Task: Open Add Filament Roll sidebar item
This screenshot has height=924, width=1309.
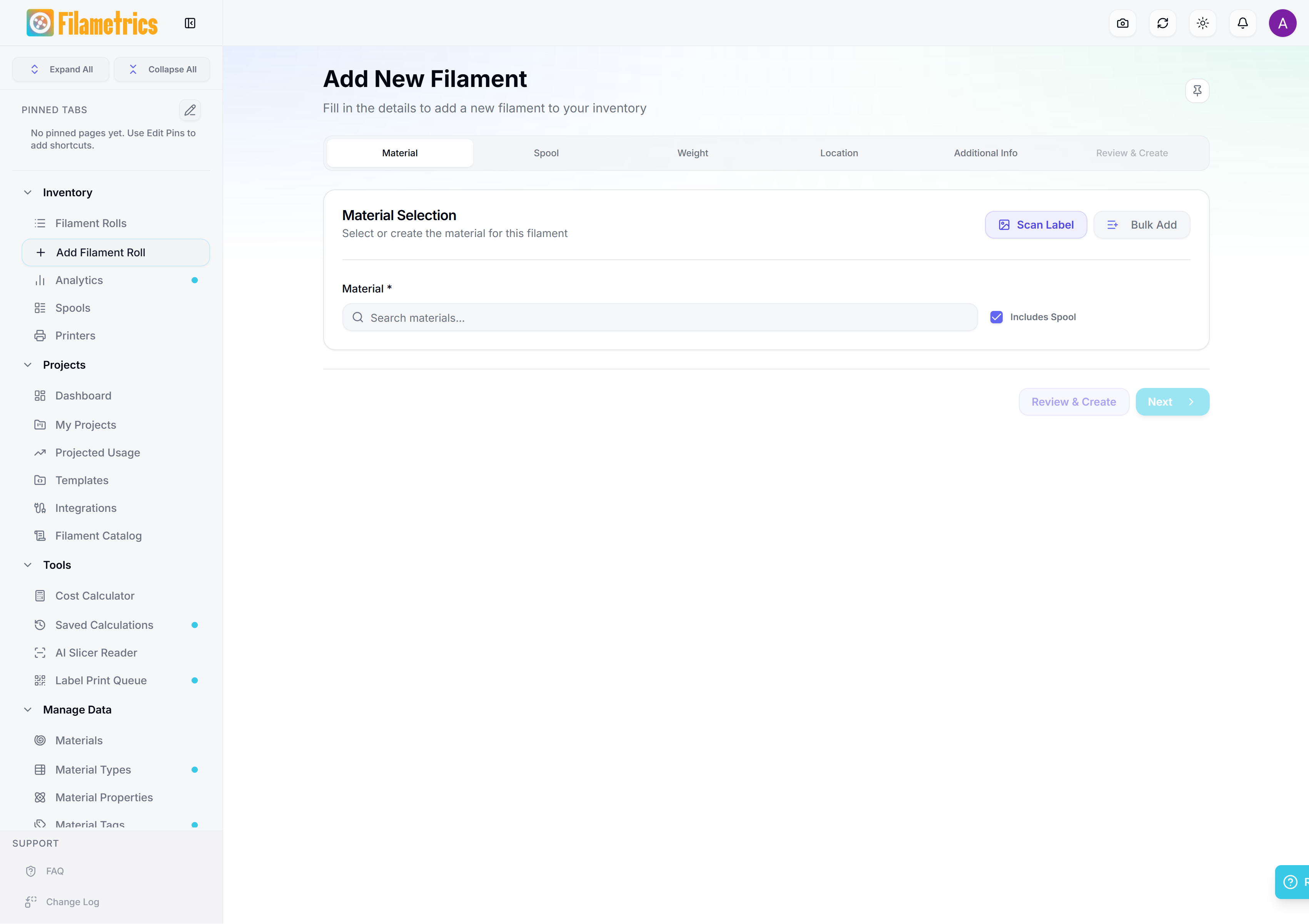Action: (116, 252)
